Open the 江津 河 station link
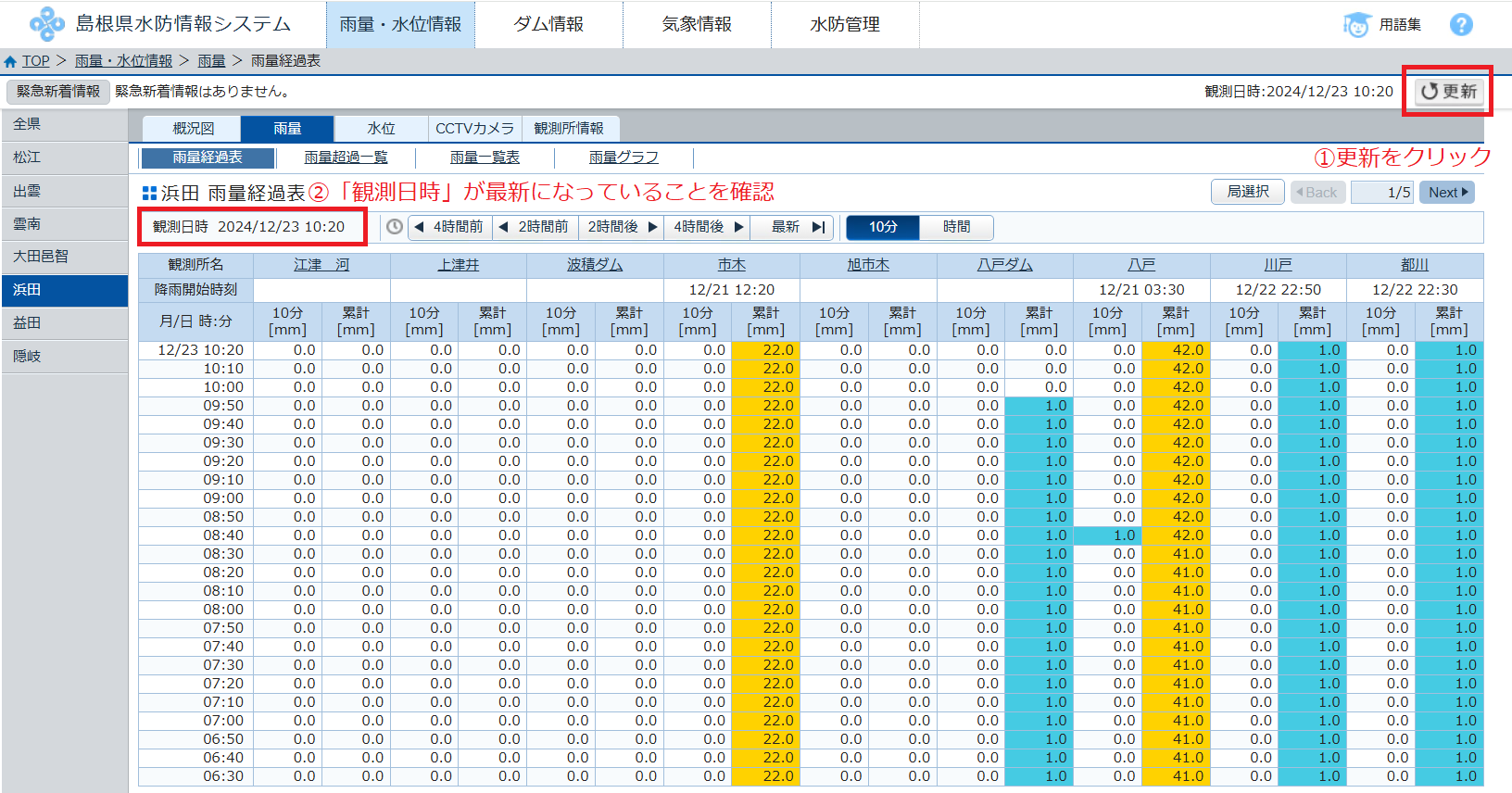 click(321, 265)
